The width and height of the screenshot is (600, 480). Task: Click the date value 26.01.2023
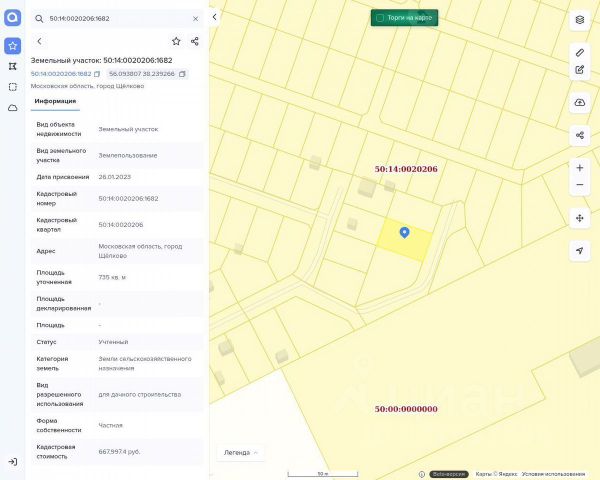pos(115,177)
